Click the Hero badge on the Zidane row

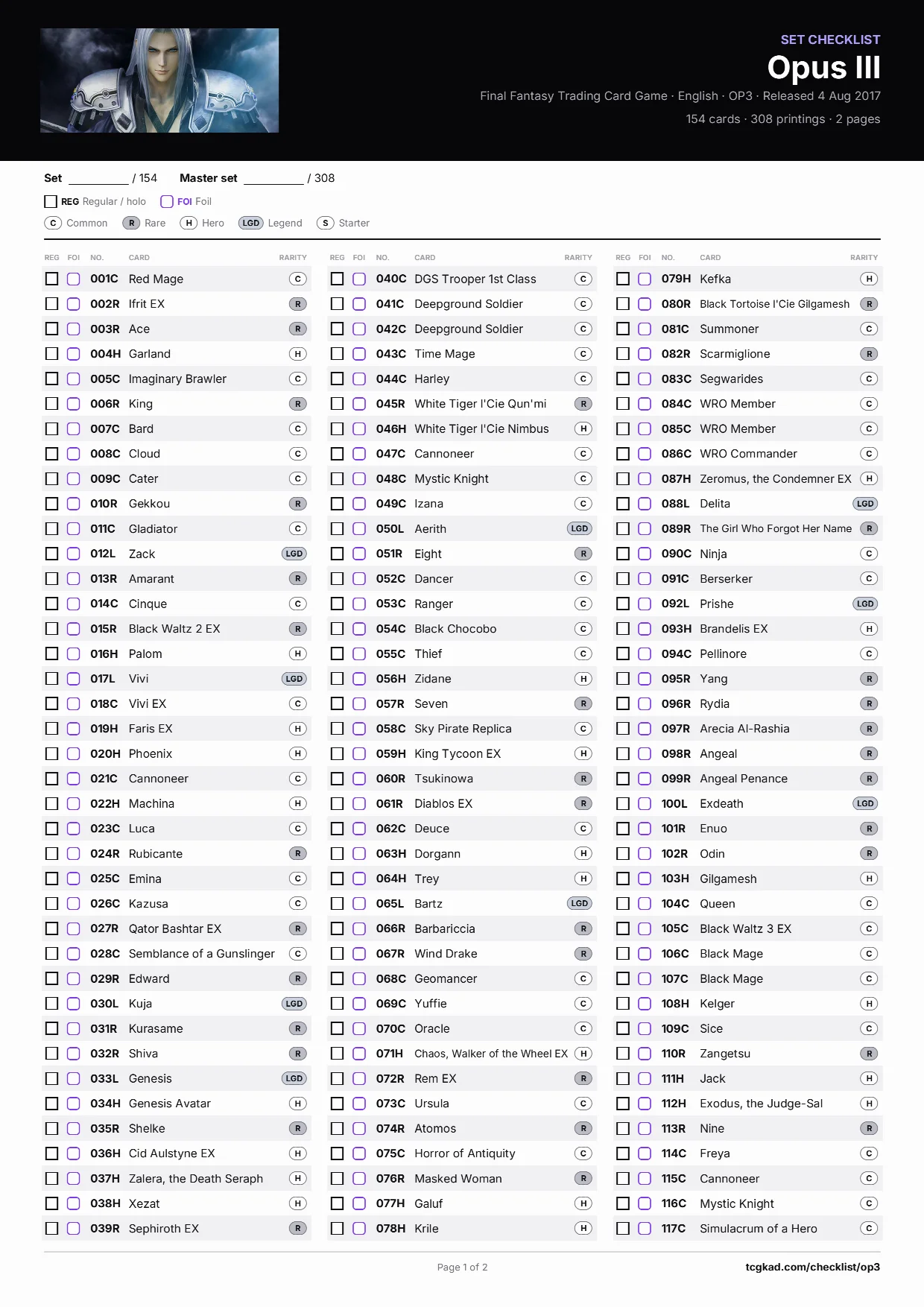583,679
